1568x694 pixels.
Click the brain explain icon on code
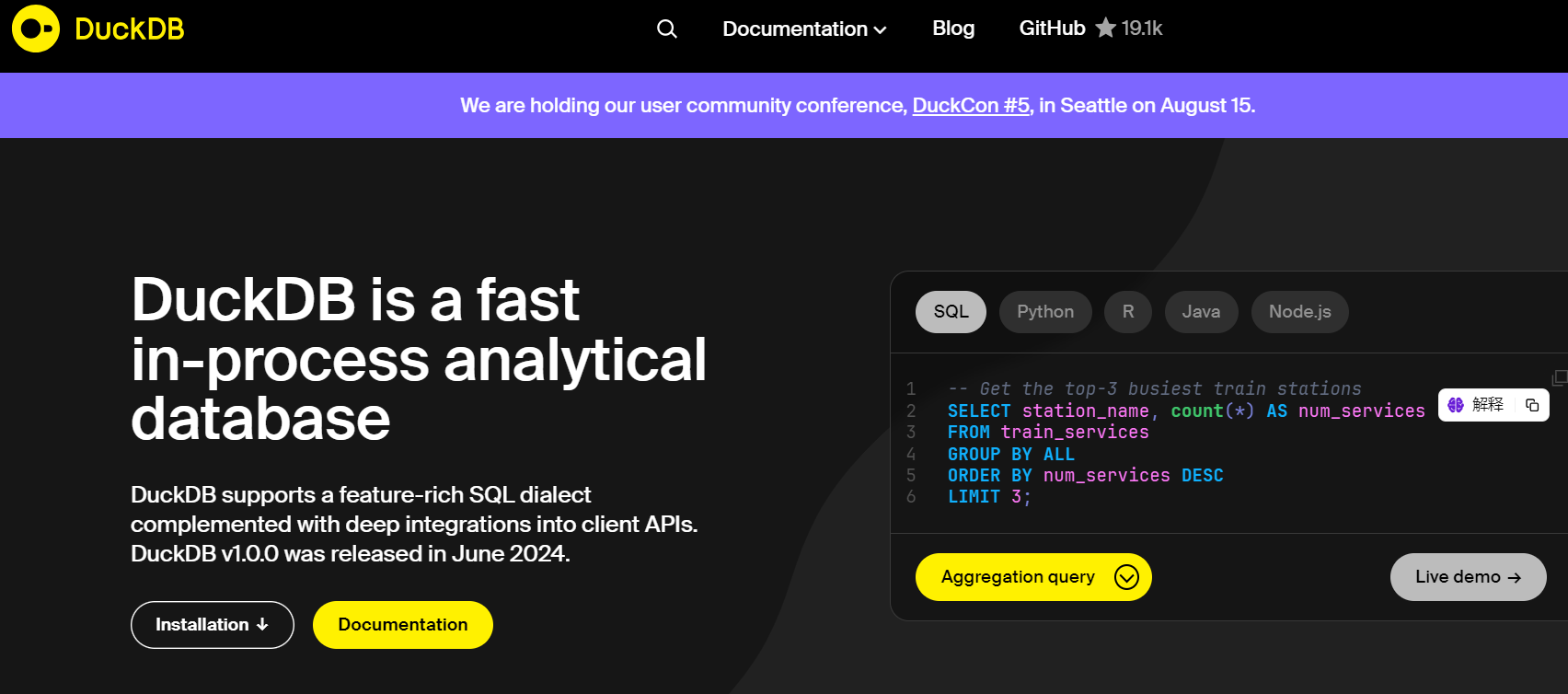(1456, 405)
